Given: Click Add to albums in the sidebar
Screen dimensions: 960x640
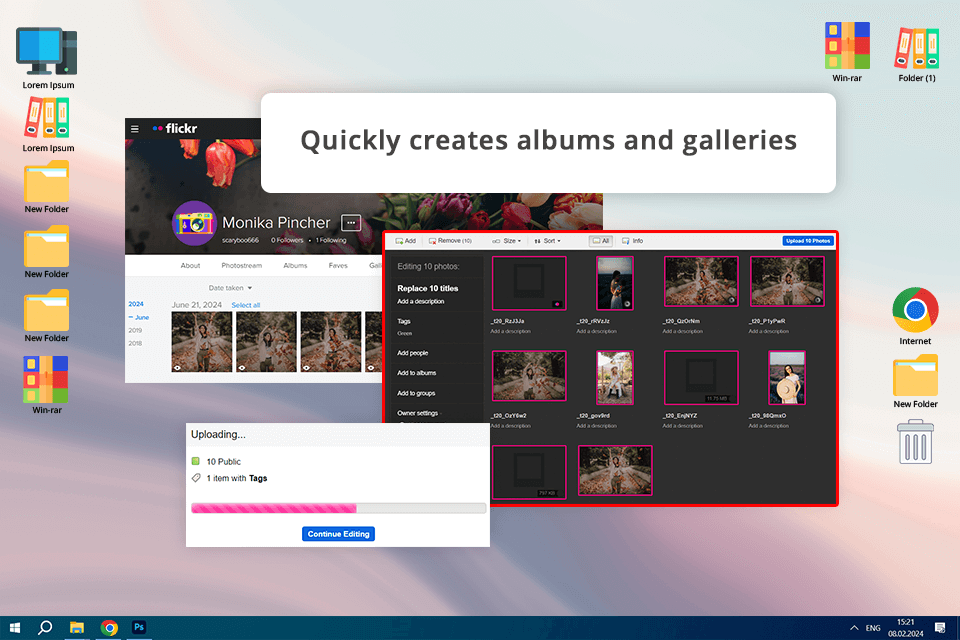Looking at the screenshot, I should coord(416,372).
